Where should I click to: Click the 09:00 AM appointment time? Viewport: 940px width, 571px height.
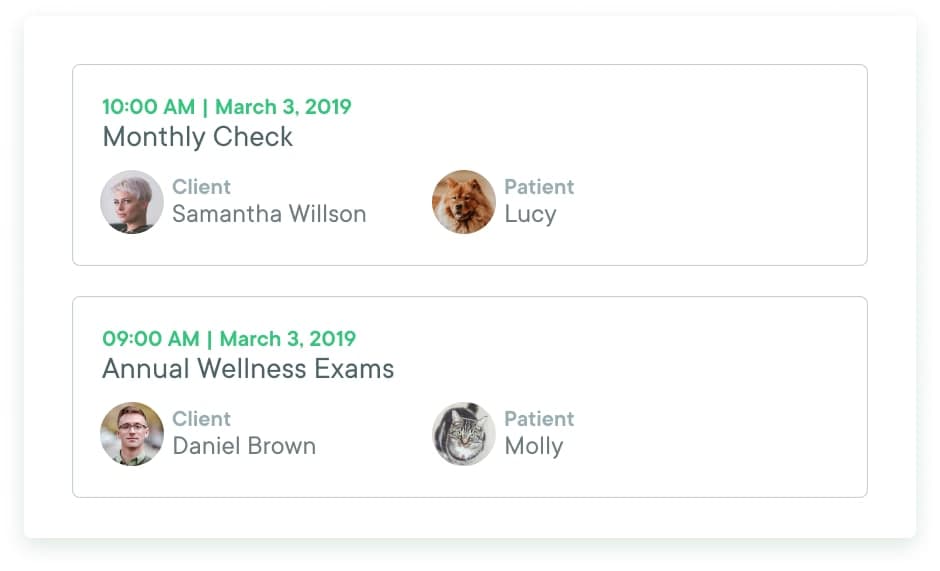click(151, 339)
